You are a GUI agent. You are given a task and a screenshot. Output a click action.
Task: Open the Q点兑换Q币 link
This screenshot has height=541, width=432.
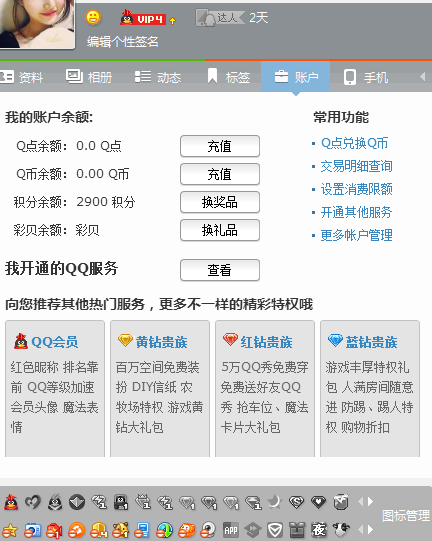tap(354, 143)
